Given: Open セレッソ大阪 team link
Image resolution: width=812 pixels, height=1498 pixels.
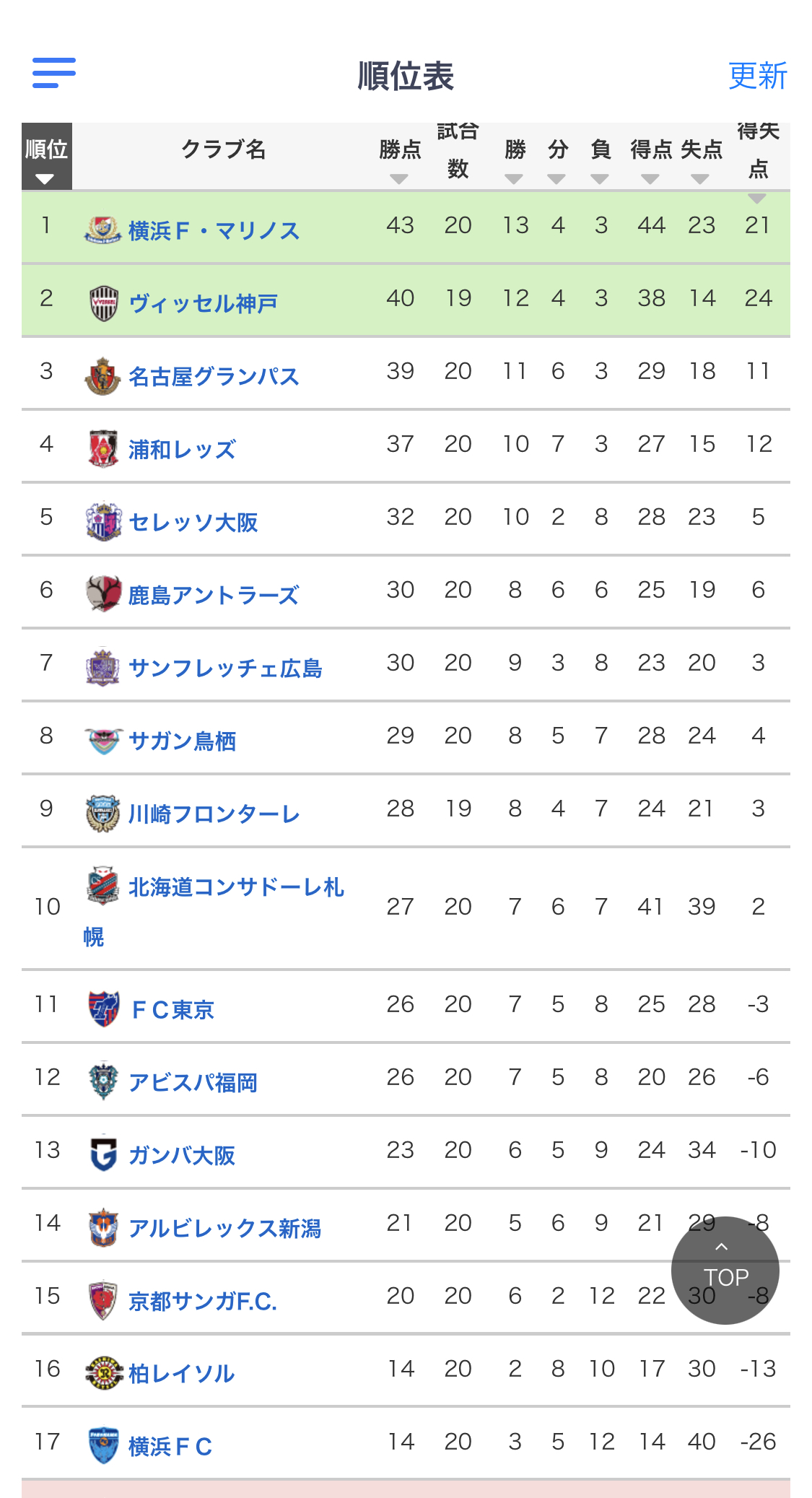Looking at the screenshot, I should [193, 522].
